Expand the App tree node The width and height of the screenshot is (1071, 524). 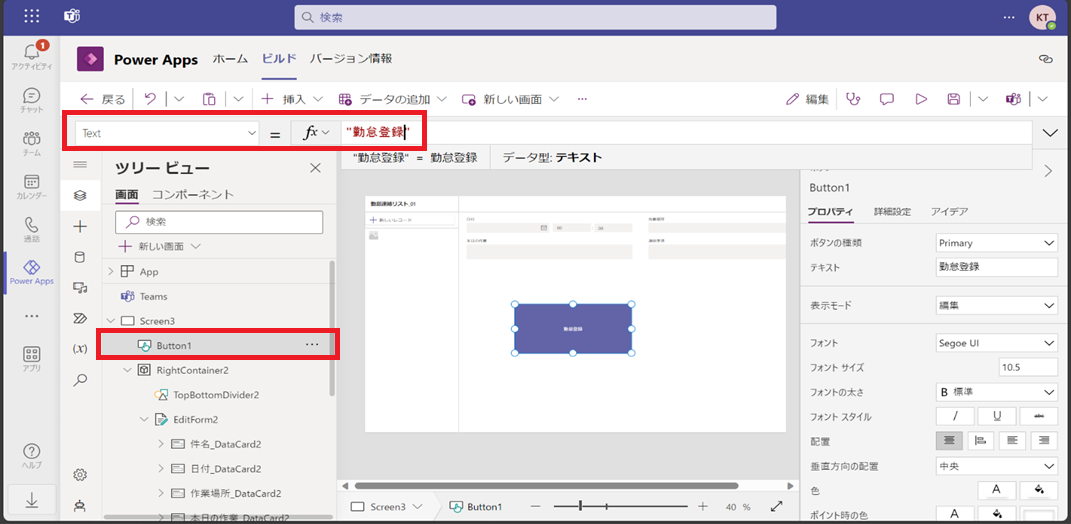(111, 271)
